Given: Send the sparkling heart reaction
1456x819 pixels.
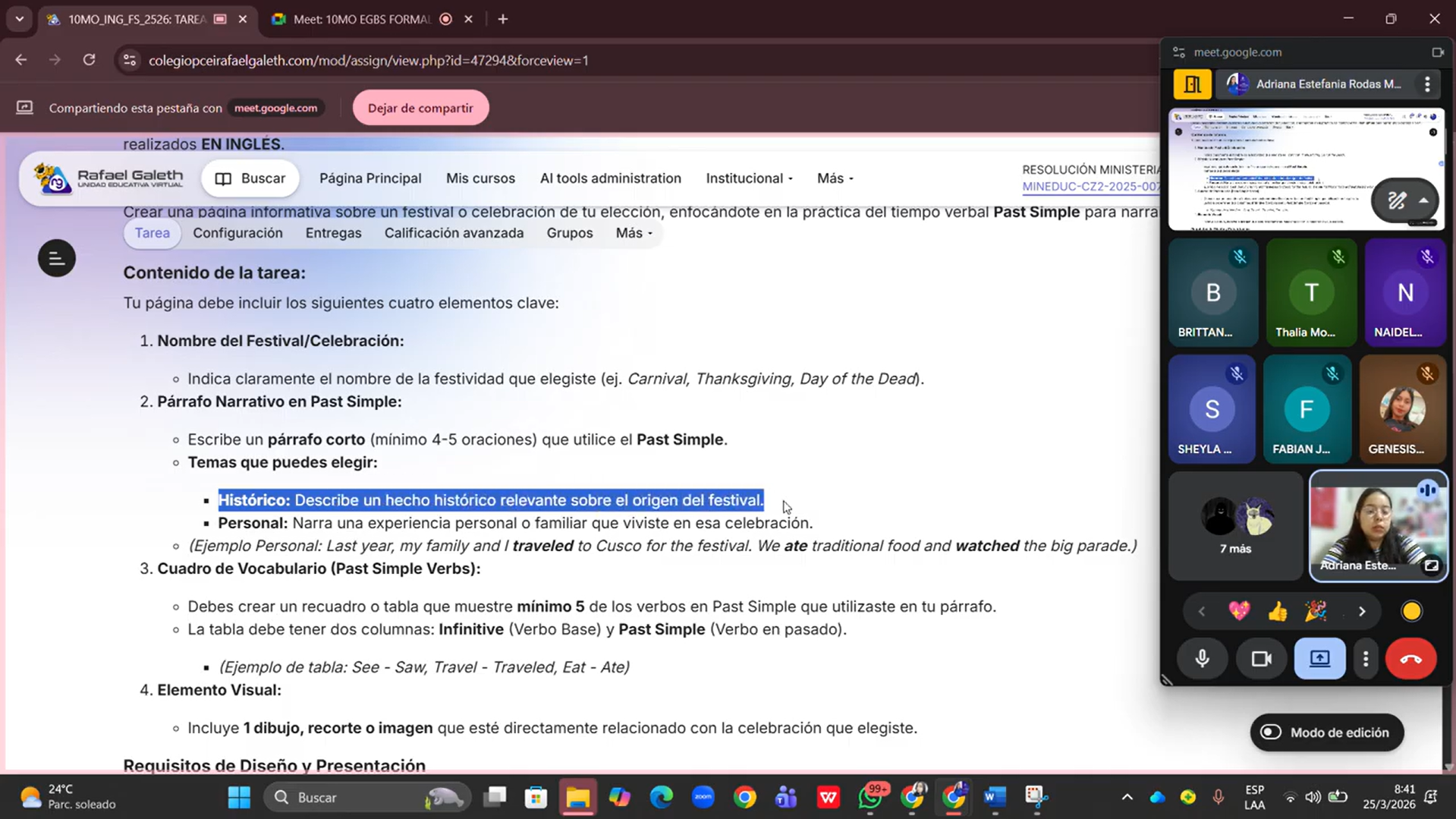Looking at the screenshot, I should pos(1239,611).
